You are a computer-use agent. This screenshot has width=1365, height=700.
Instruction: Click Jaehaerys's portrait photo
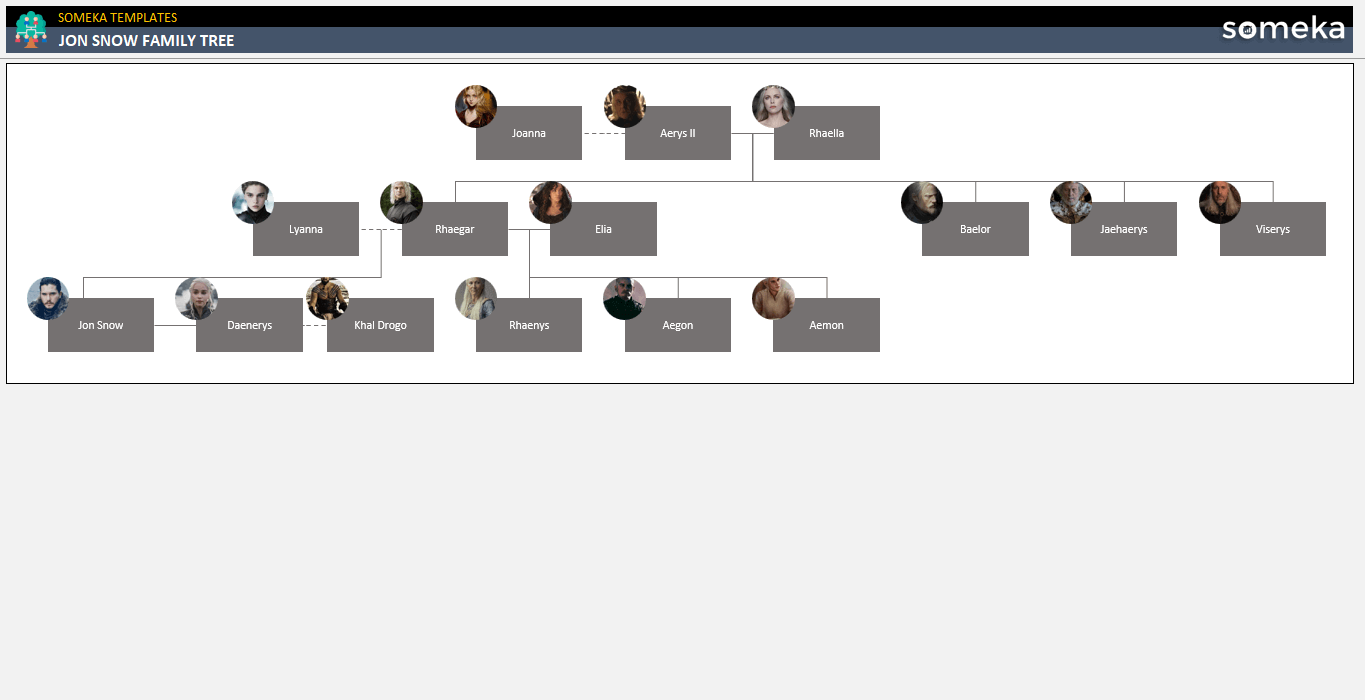point(1071,202)
